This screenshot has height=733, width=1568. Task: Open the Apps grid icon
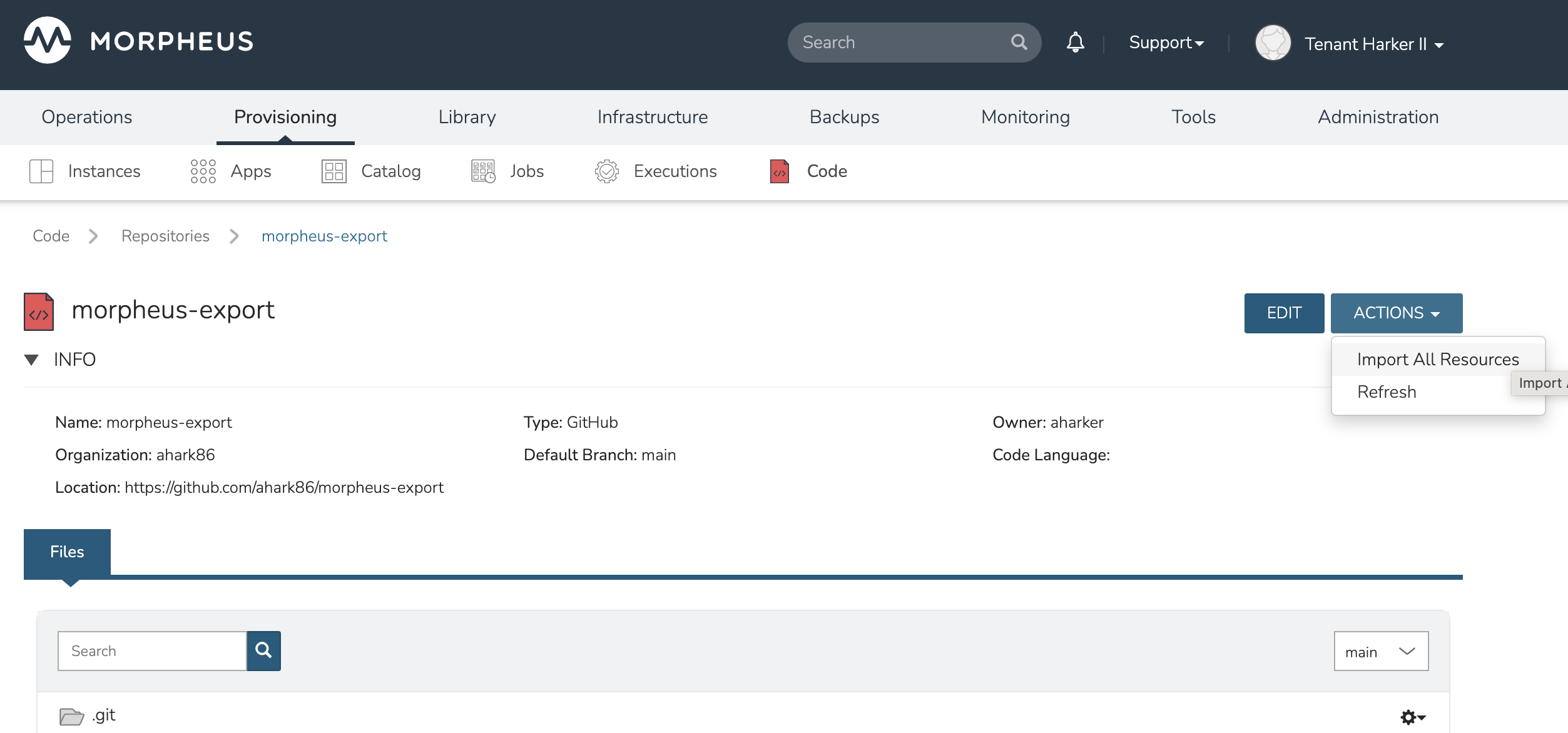coord(203,171)
